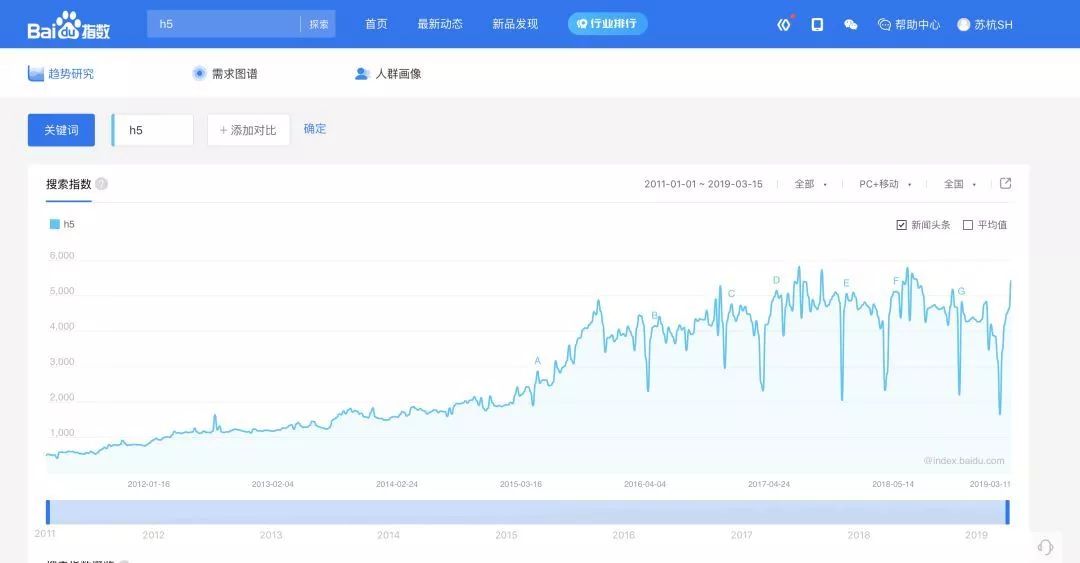The image size is (1080, 563).
Task: Click the trend research chart icon
Action: 36,73
